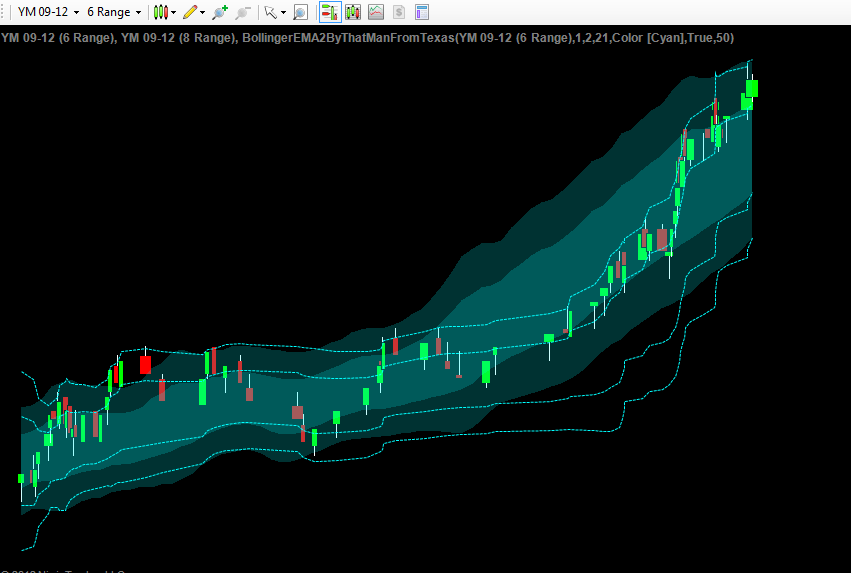Open the 6 Range interval dropdown
Viewport: 851px width, 573px height.
tap(114, 12)
